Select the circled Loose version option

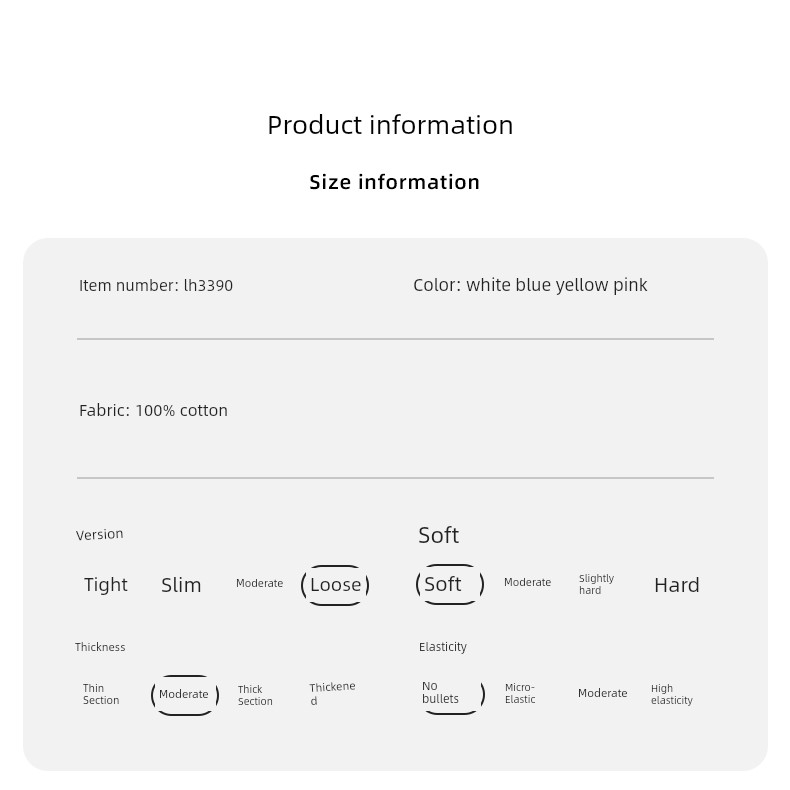click(x=335, y=585)
